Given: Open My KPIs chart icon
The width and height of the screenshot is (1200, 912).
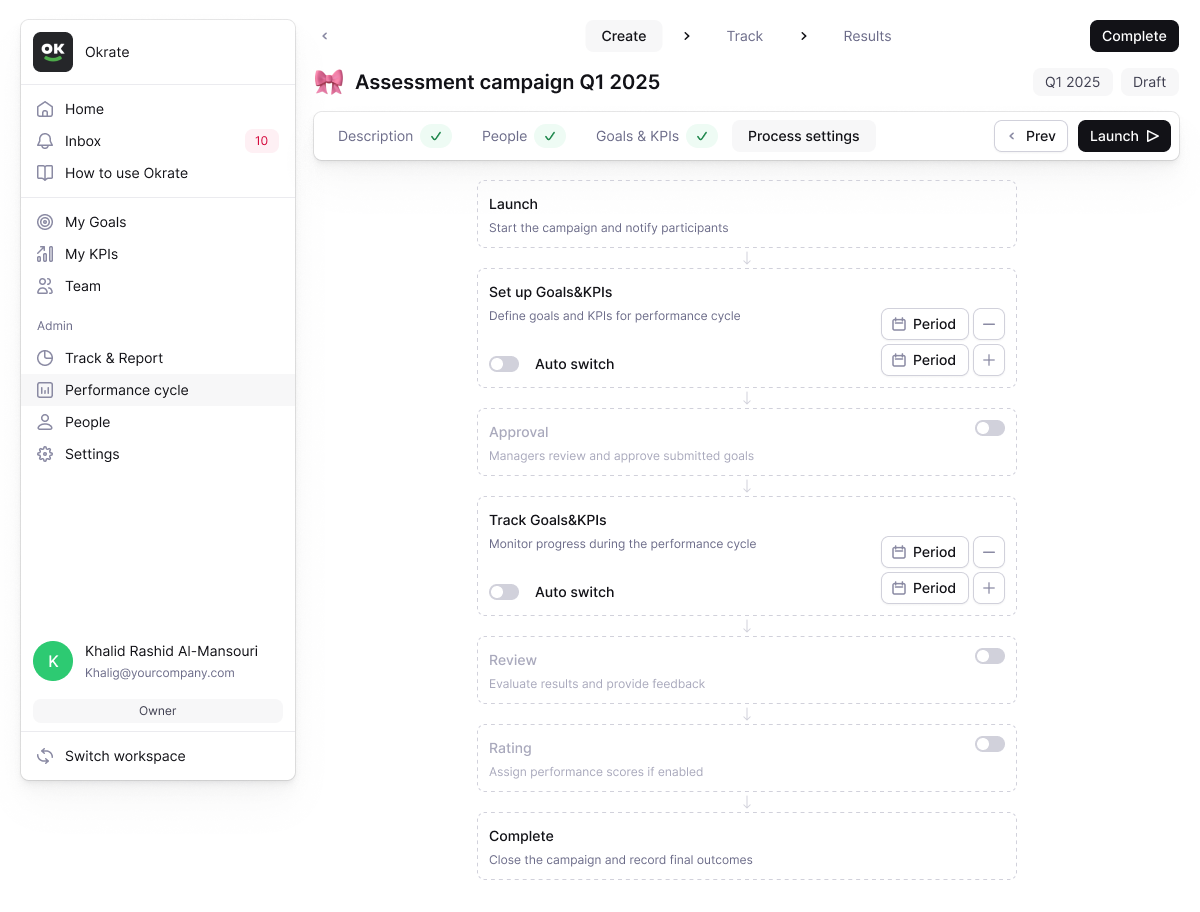Looking at the screenshot, I should coord(45,254).
